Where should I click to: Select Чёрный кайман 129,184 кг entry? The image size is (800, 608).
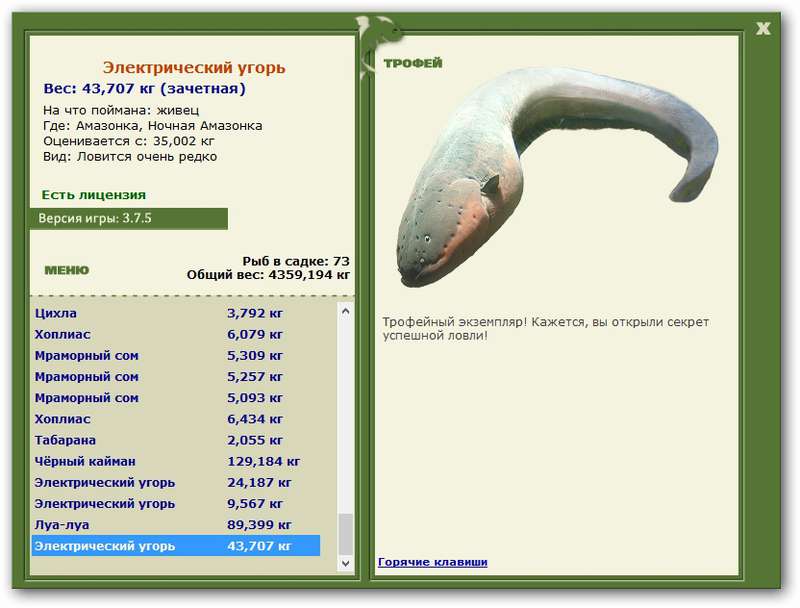(176, 462)
